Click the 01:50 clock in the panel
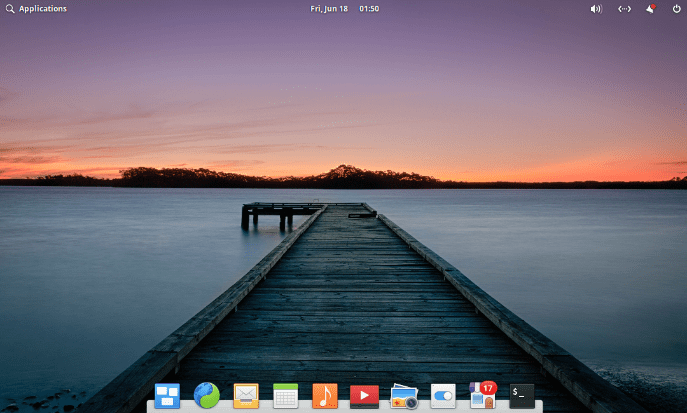Screen dimensions: 687x413 369,9
